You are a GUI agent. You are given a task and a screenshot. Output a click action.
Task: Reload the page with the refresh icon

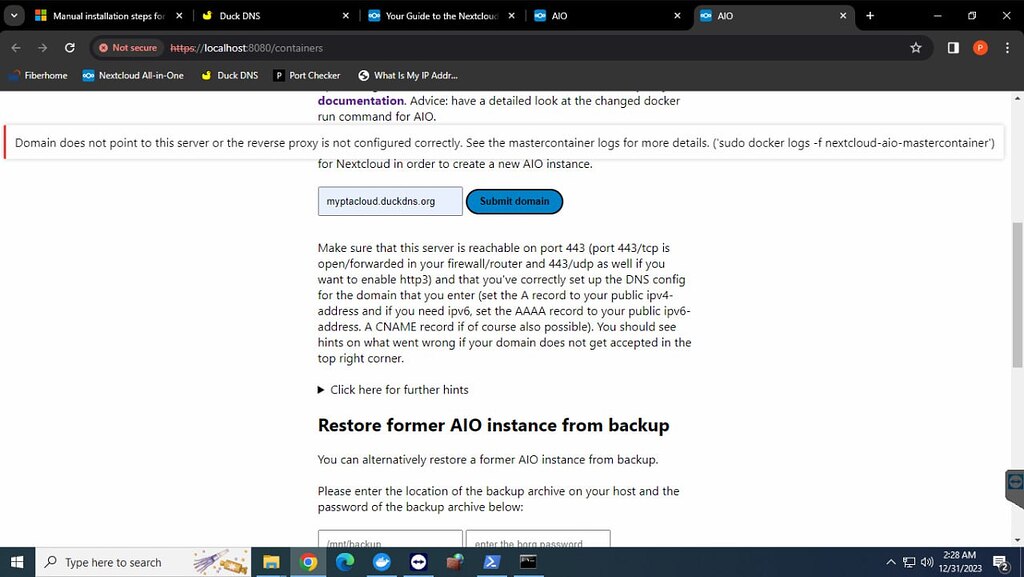(x=69, y=48)
